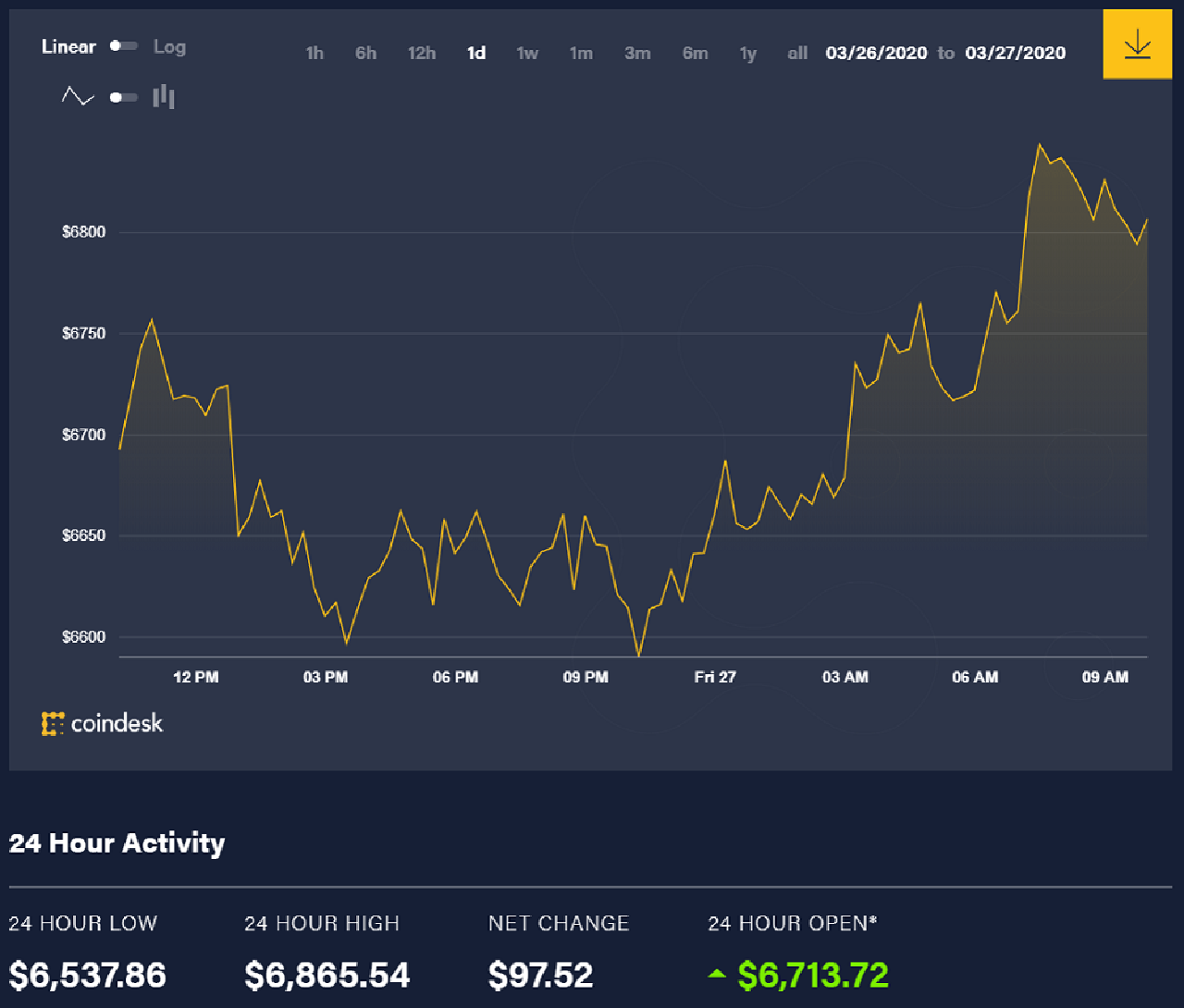The image size is (1184, 1008).
Task: Choose the Log scale label
Action: (169, 46)
